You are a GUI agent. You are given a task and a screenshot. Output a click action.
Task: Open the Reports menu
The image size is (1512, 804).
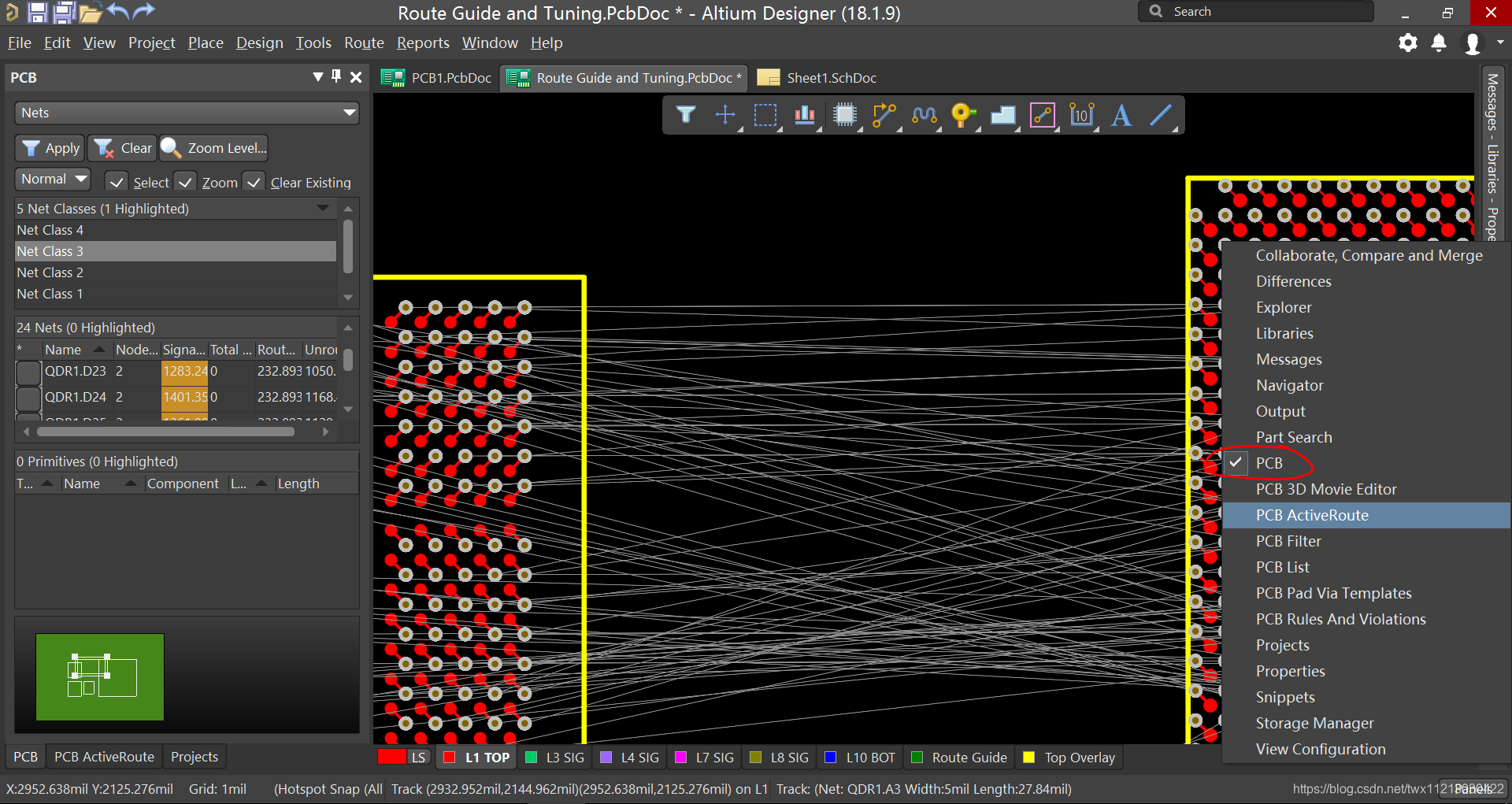423,43
